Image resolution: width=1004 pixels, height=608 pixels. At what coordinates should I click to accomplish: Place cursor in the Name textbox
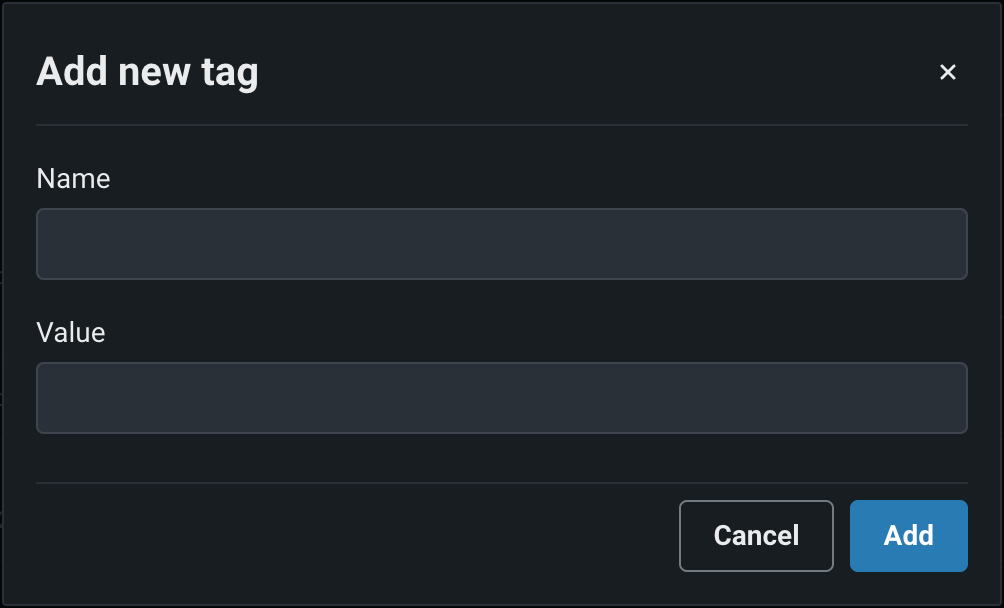click(501, 244)
